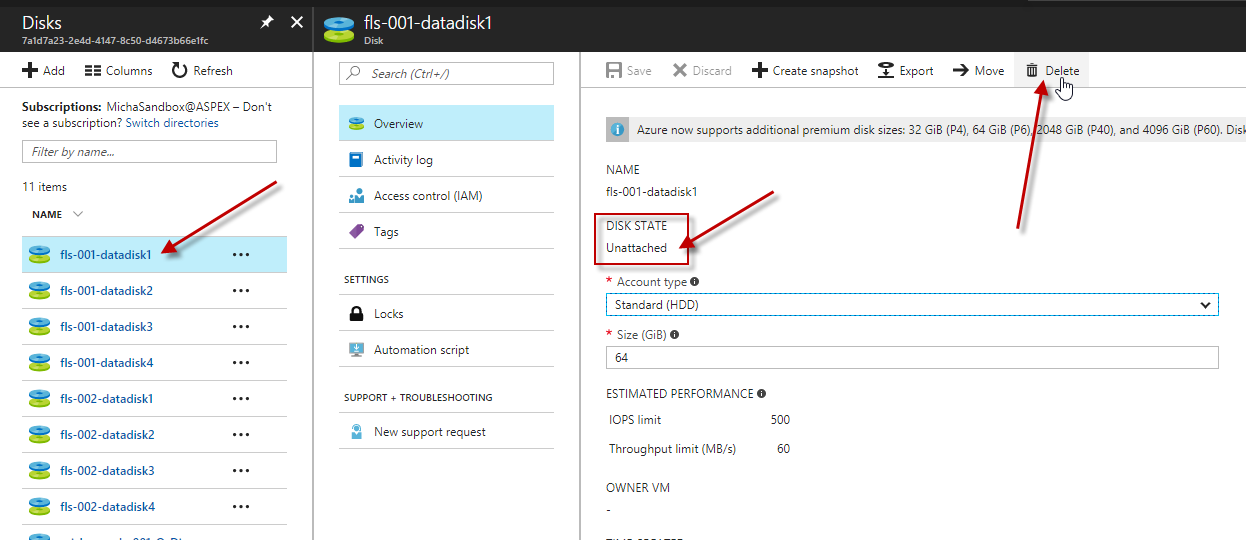Open the Locks settings

click(446, 313)
